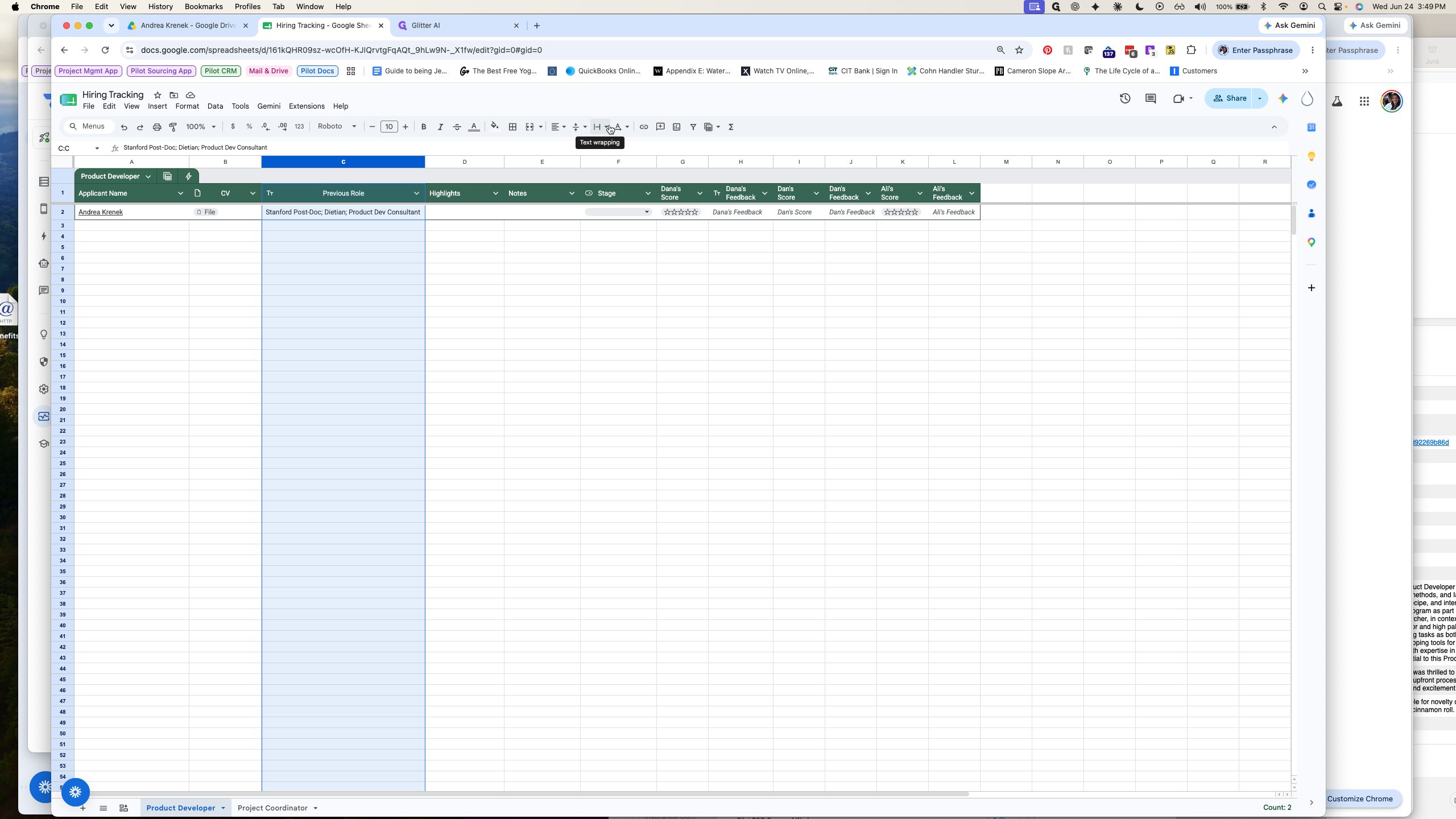Open horizontal align dropdown
The height and width of the screenshot is (819, 1456).
(x=558, y=127)
